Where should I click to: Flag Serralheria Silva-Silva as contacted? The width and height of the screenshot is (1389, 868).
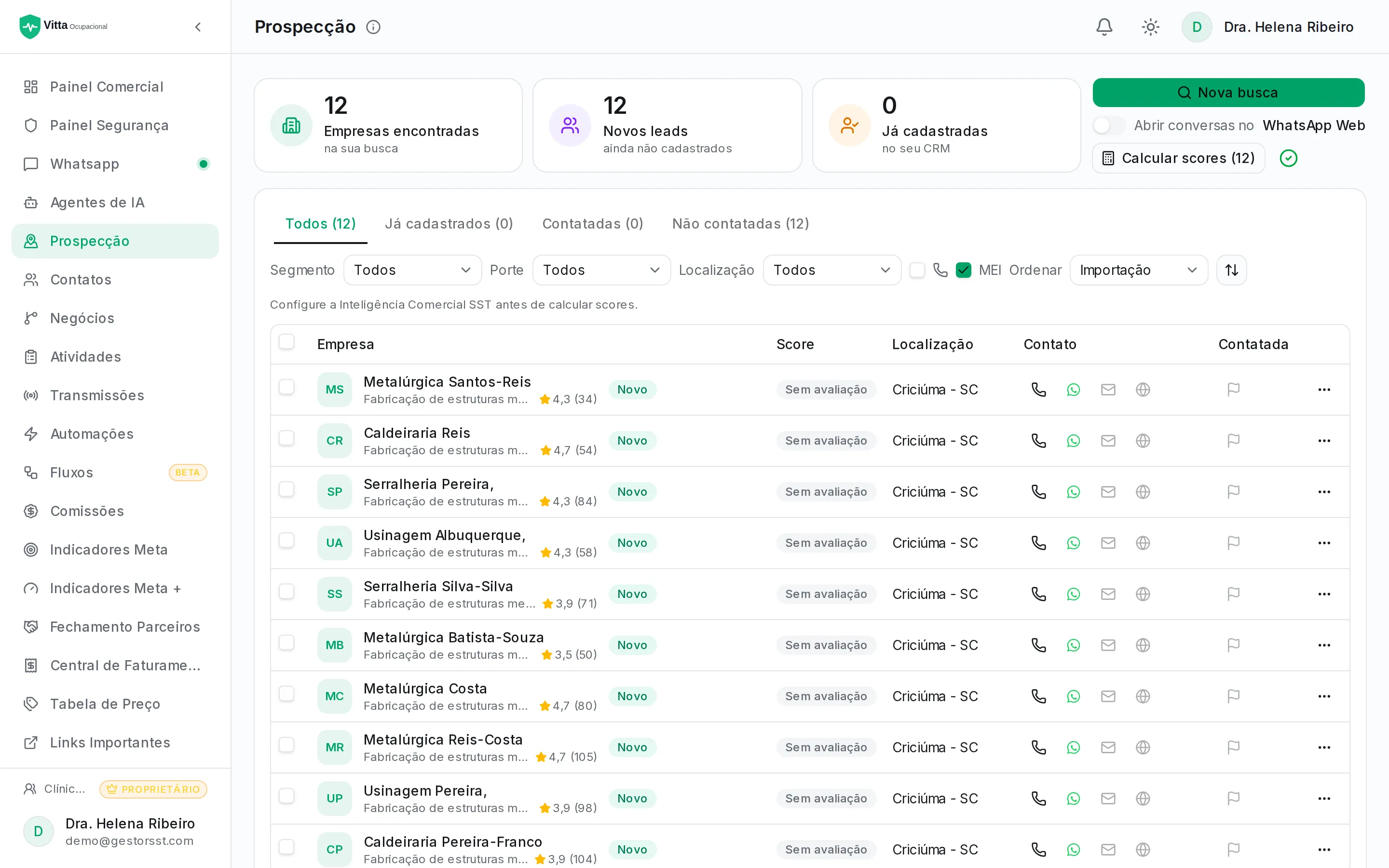(x=1233, y=594)
